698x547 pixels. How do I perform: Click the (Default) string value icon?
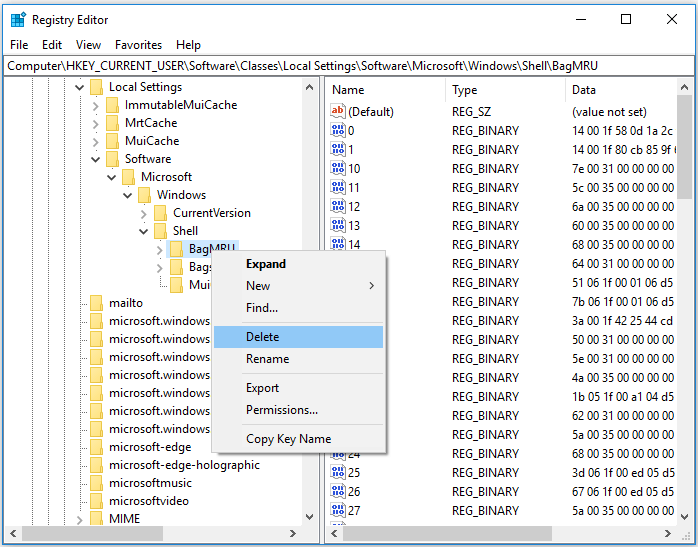[338, 112]
